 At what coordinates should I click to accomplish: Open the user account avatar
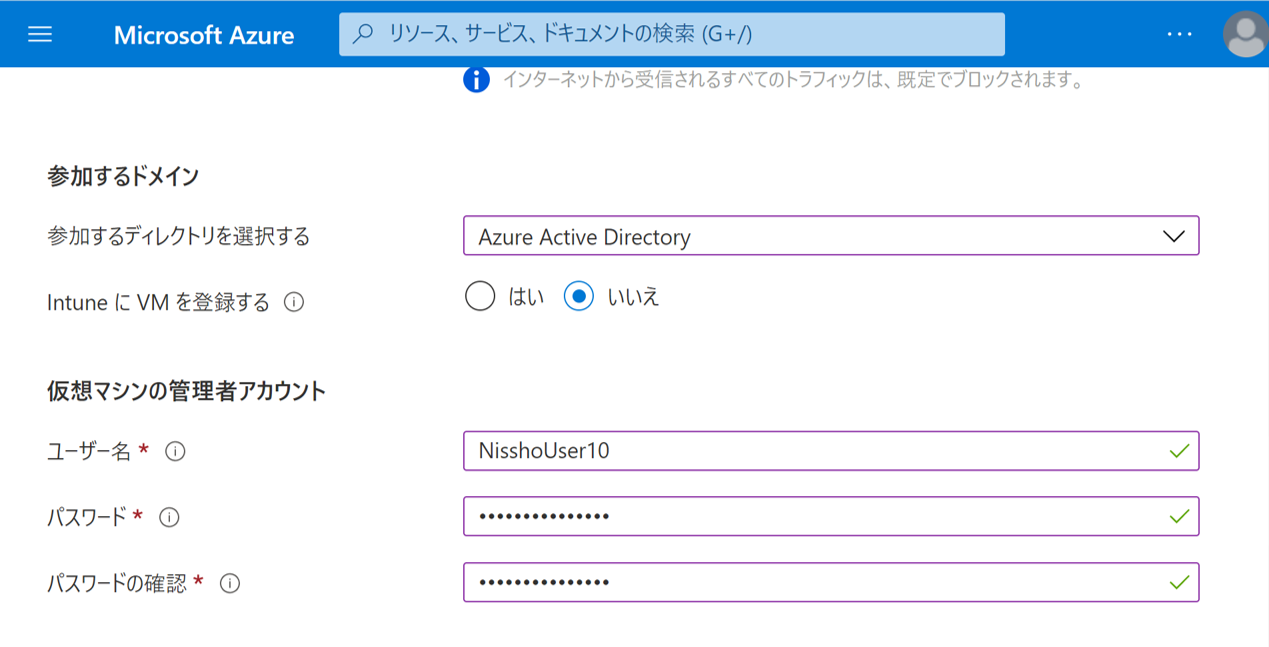pos(1245,35)
